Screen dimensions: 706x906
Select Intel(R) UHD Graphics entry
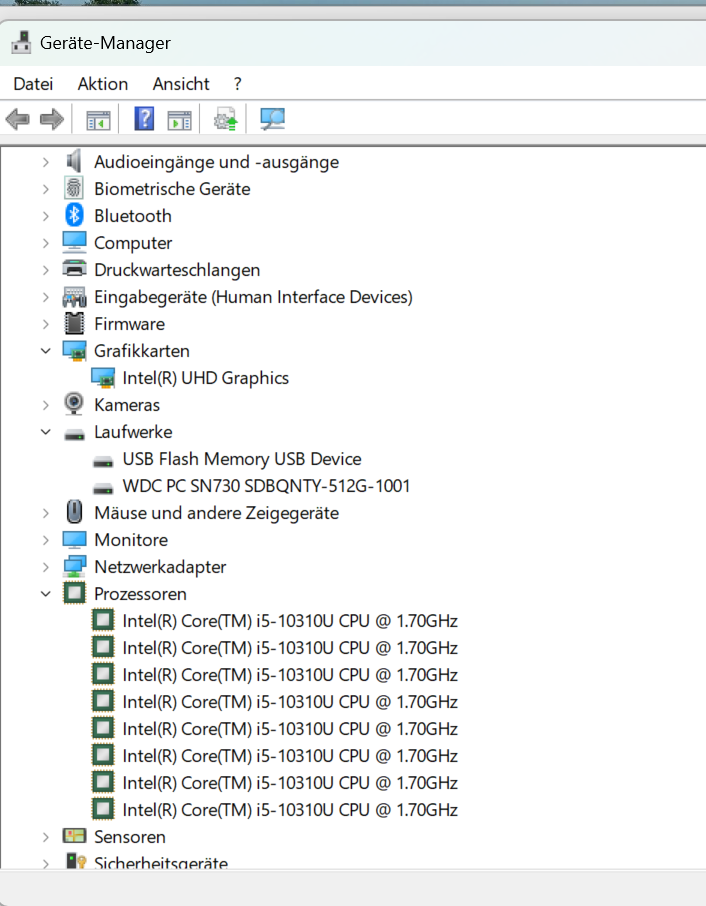pyautogui.click(x=205, y=378)
